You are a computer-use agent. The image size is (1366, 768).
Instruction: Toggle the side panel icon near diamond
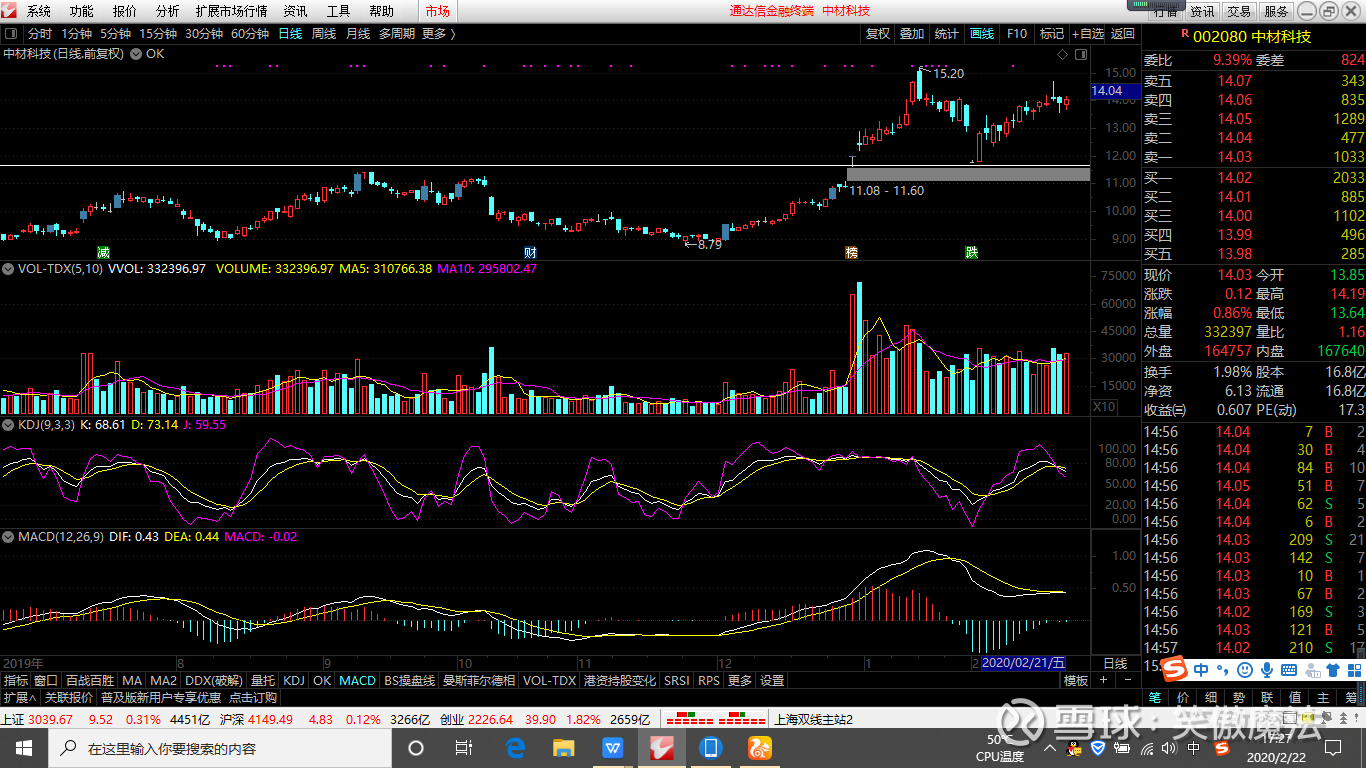pyautogui.click(x=1080, y=54)
